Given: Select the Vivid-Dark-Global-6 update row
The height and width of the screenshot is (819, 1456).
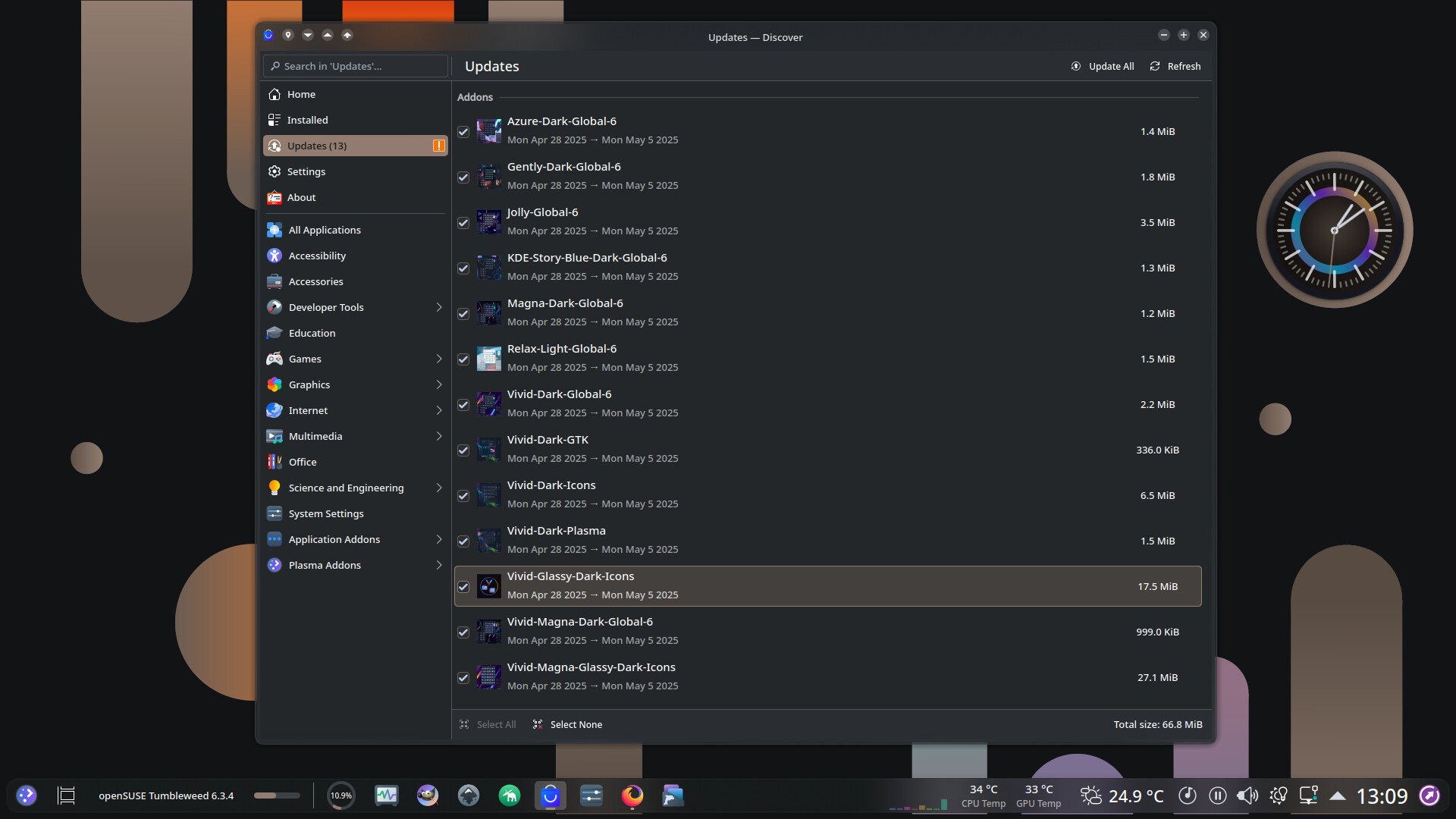Looking at the screenshot, I should 828,404.
